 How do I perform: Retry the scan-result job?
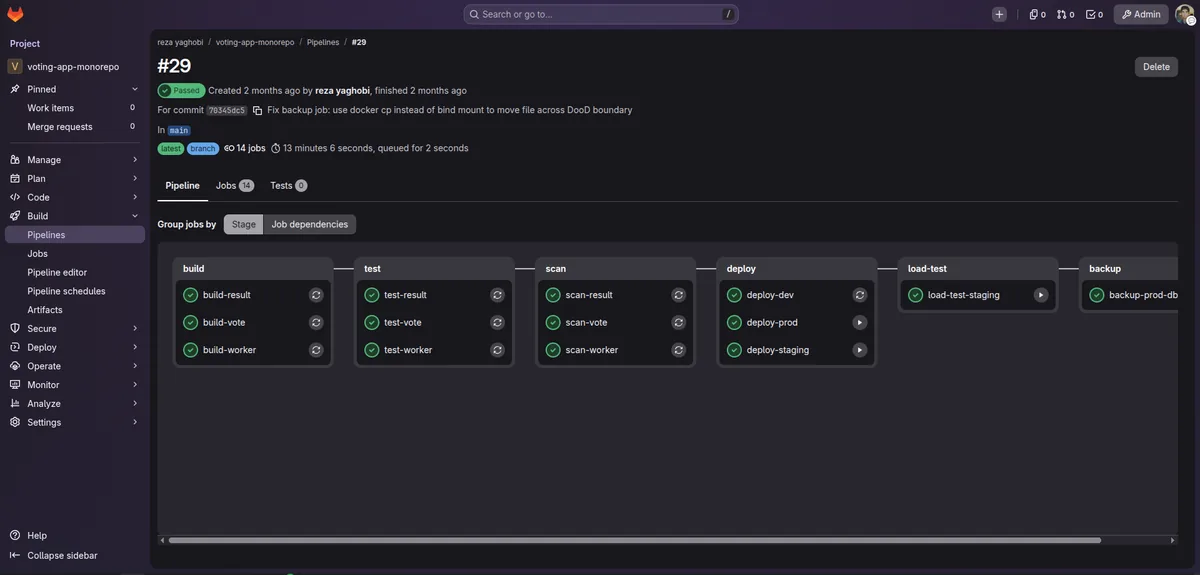(x=678, y=295)
